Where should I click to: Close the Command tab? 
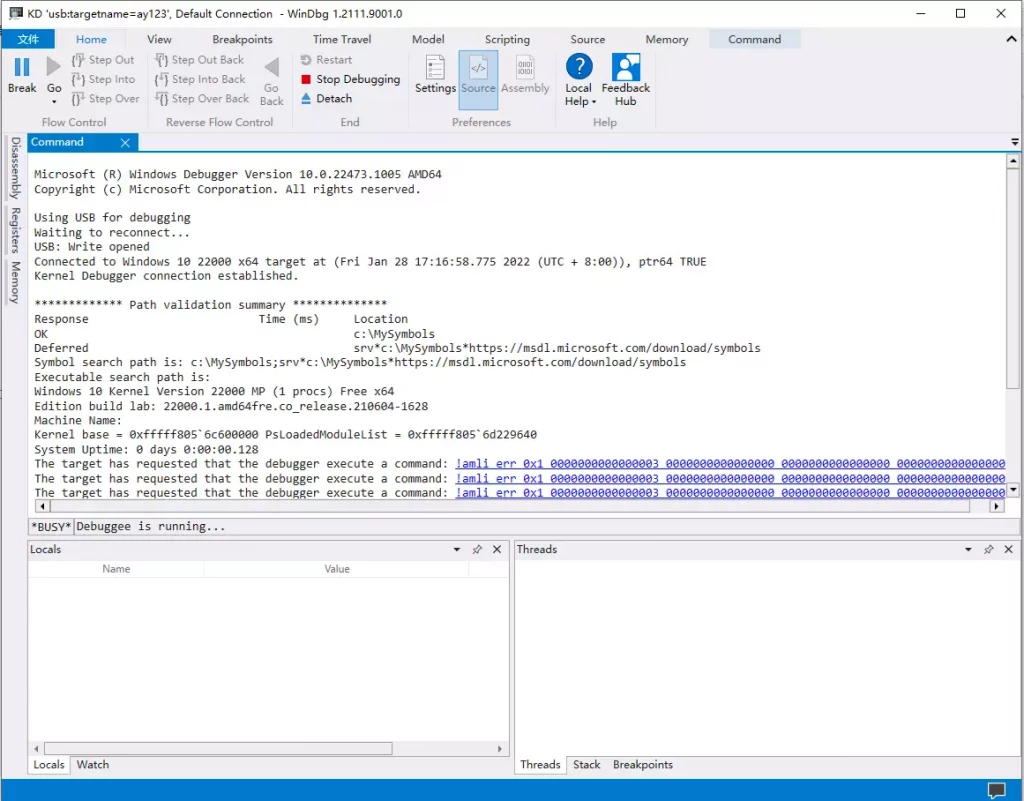(125, 143)
